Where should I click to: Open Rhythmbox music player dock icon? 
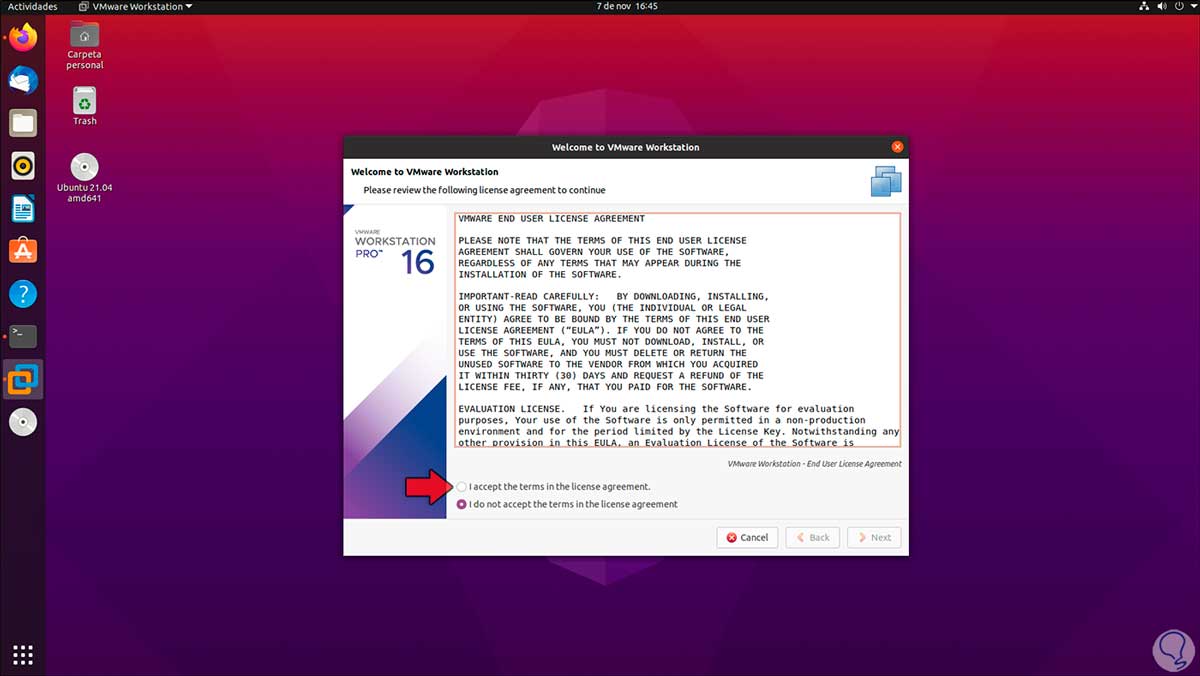point(23,166)
